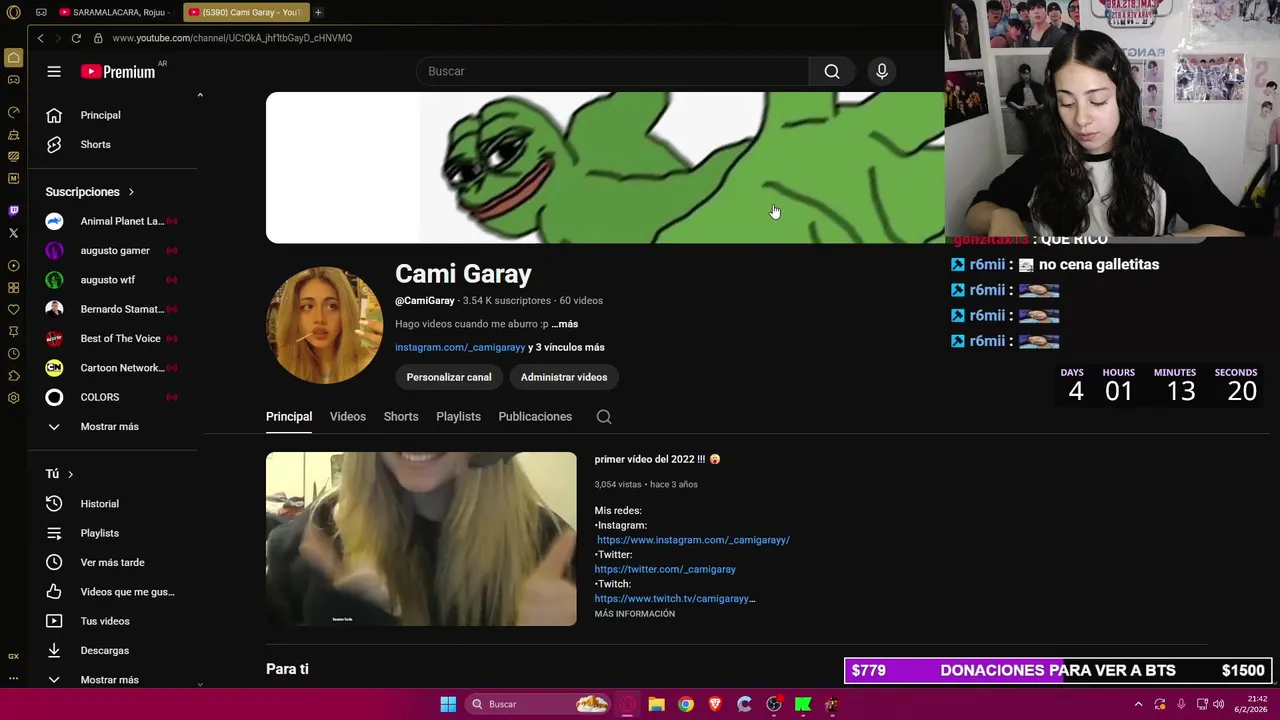Screen dimensions: 1280x720
Task: Start voice search with the microphone icon
Action: click(x=882, y=71)
